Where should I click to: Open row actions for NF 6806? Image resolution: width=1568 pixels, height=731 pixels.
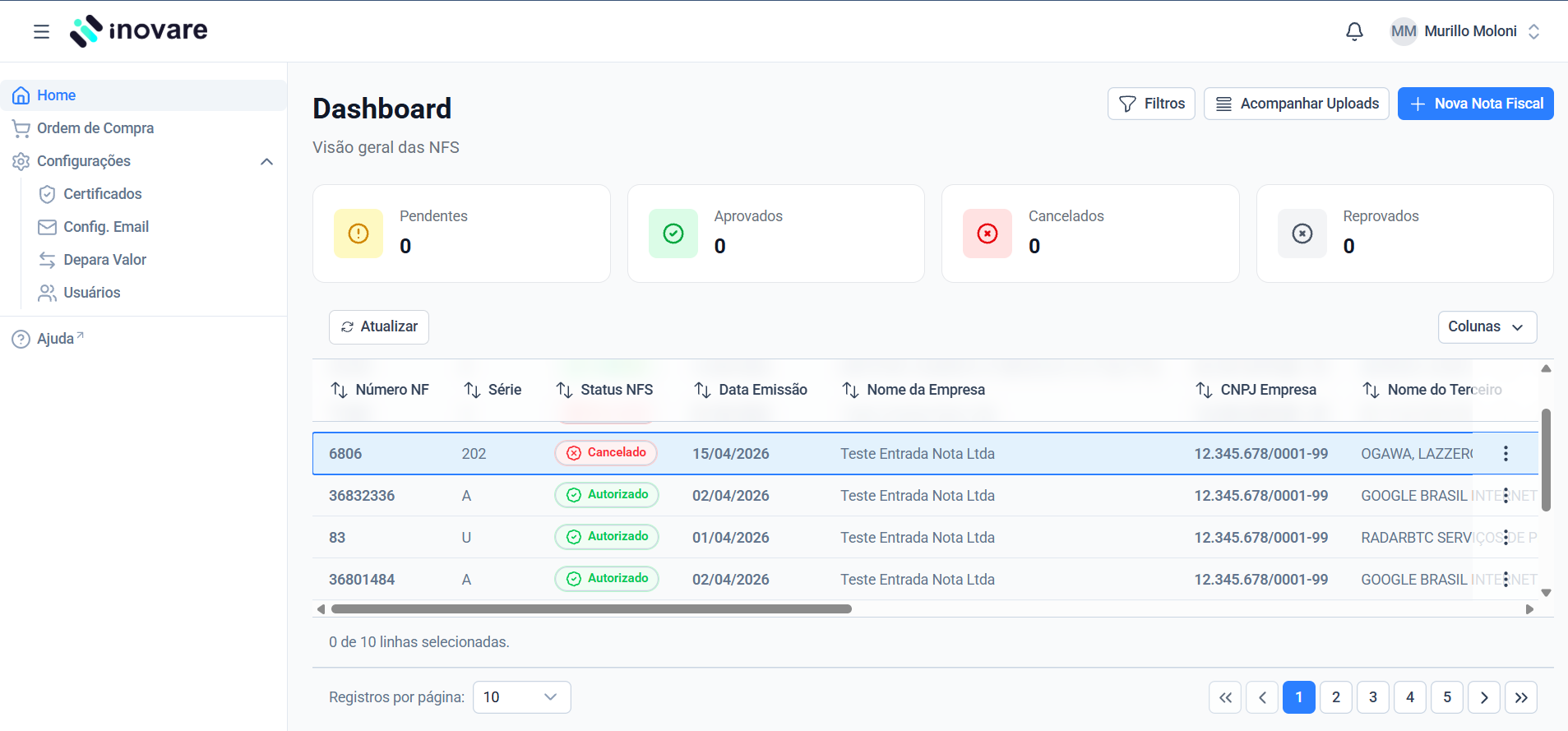pos(1506,453)
